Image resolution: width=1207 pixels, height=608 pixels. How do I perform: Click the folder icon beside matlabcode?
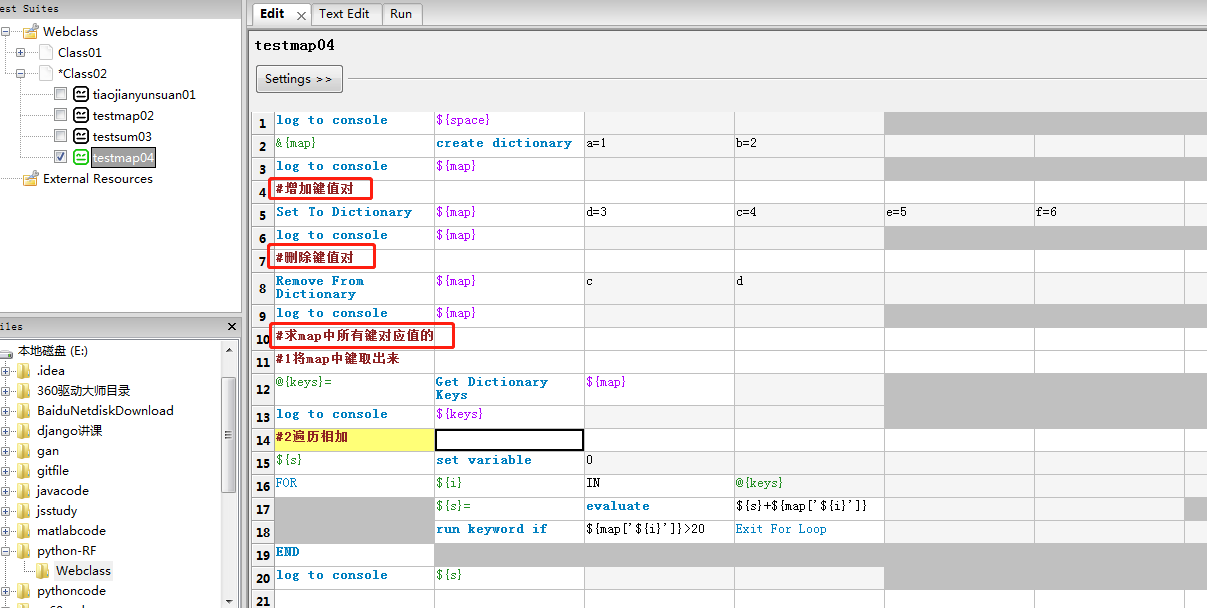(x=25, y=531)
